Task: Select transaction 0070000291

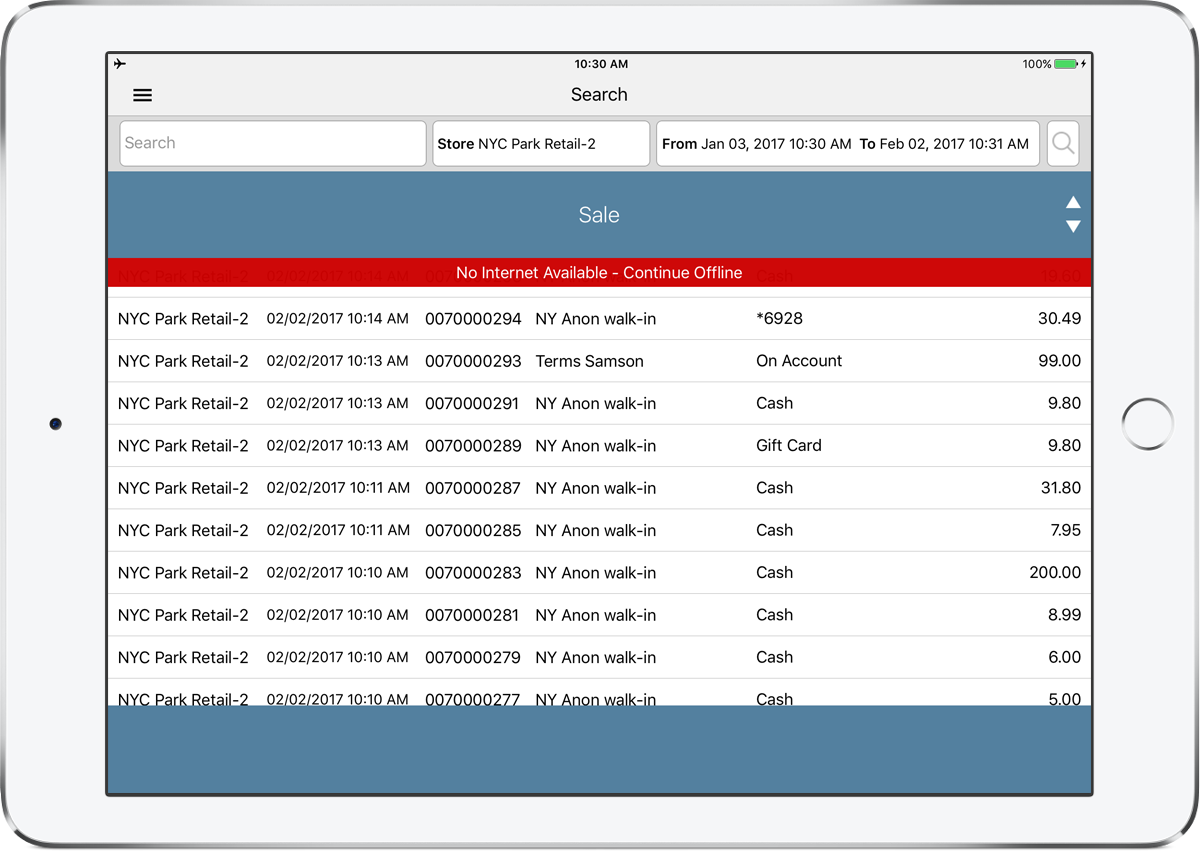Action: [599, 404]
